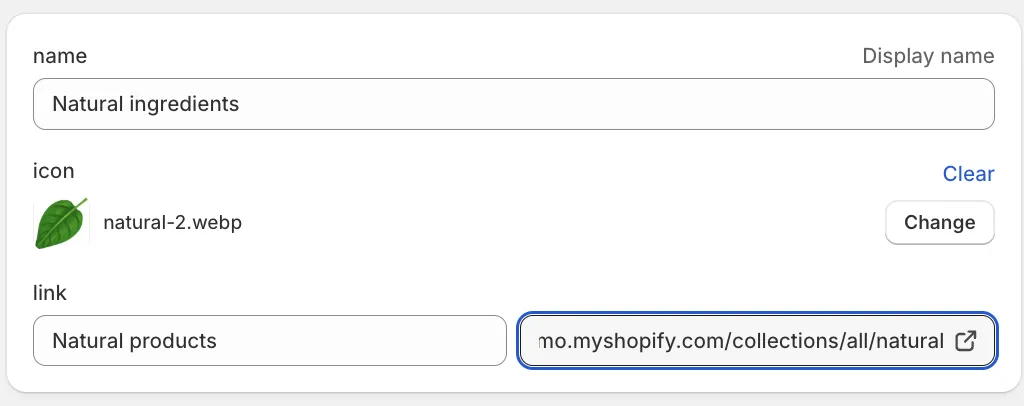Click the word "Natural" in name input
Screen dimensions: 1024x406
tap(83, 104)
